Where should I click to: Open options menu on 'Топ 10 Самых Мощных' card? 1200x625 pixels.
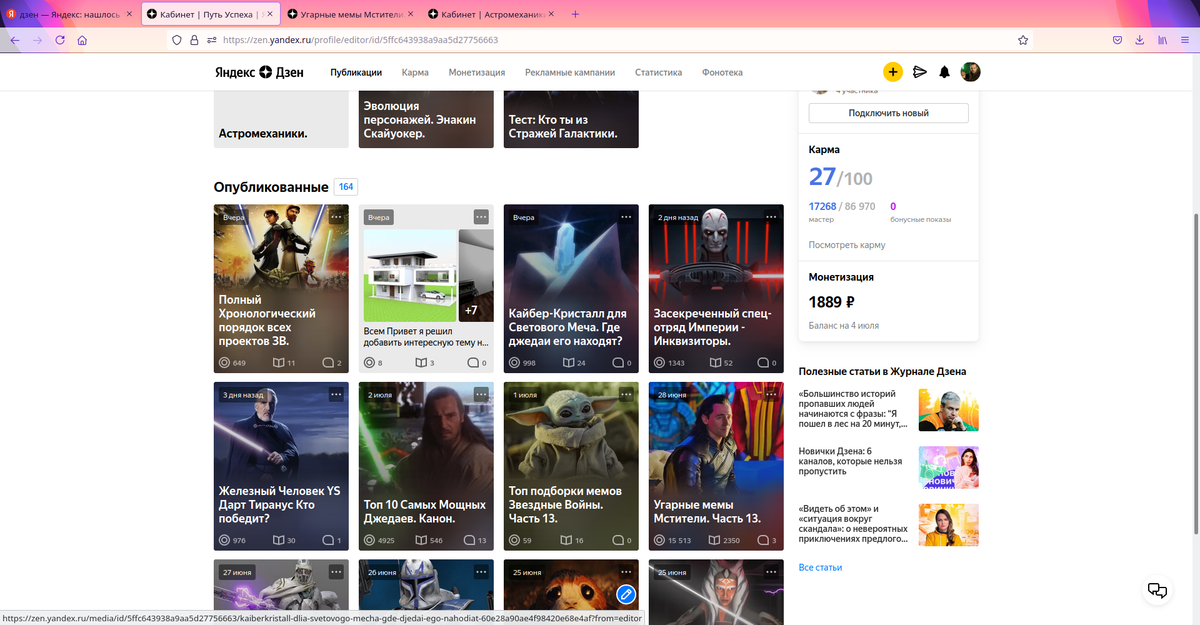(481, 395)
